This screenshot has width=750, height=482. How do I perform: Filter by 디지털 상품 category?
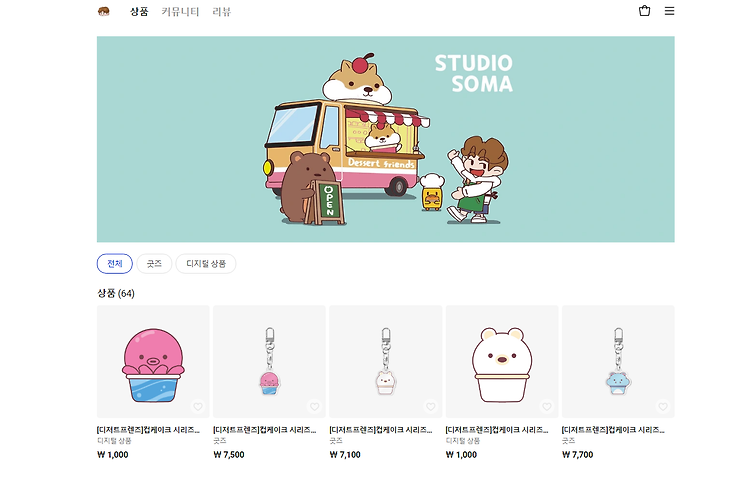click(x=206, y=263)
